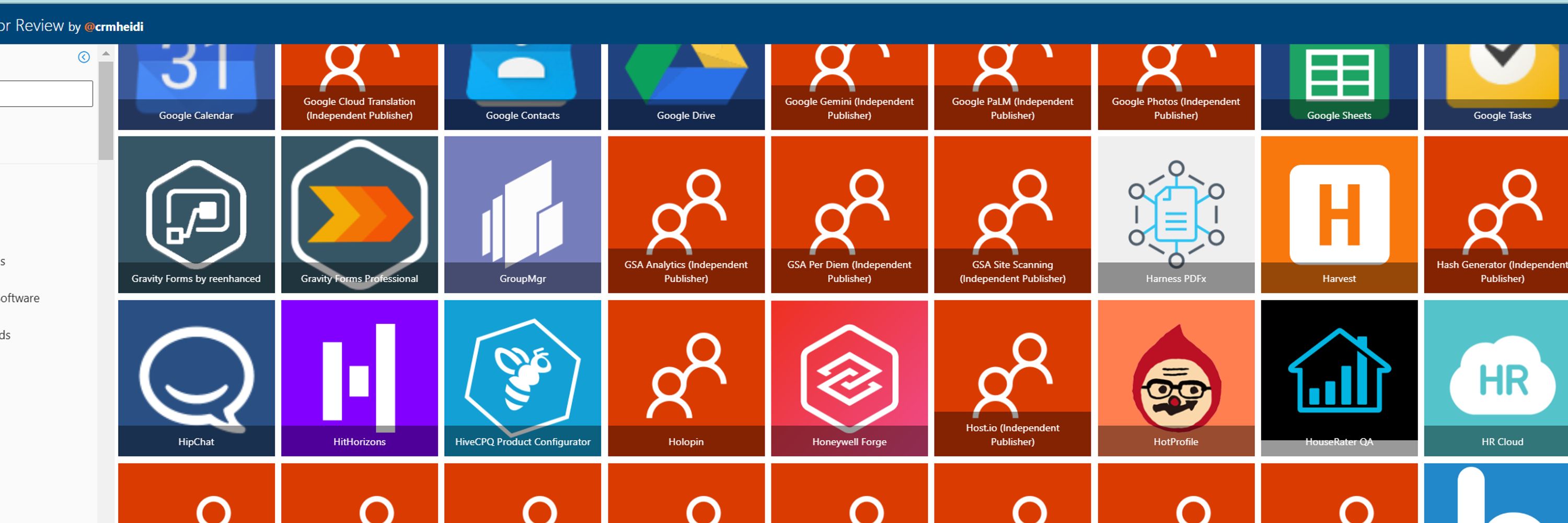Open Gravity Forms Professional connector

click(359, 214)
